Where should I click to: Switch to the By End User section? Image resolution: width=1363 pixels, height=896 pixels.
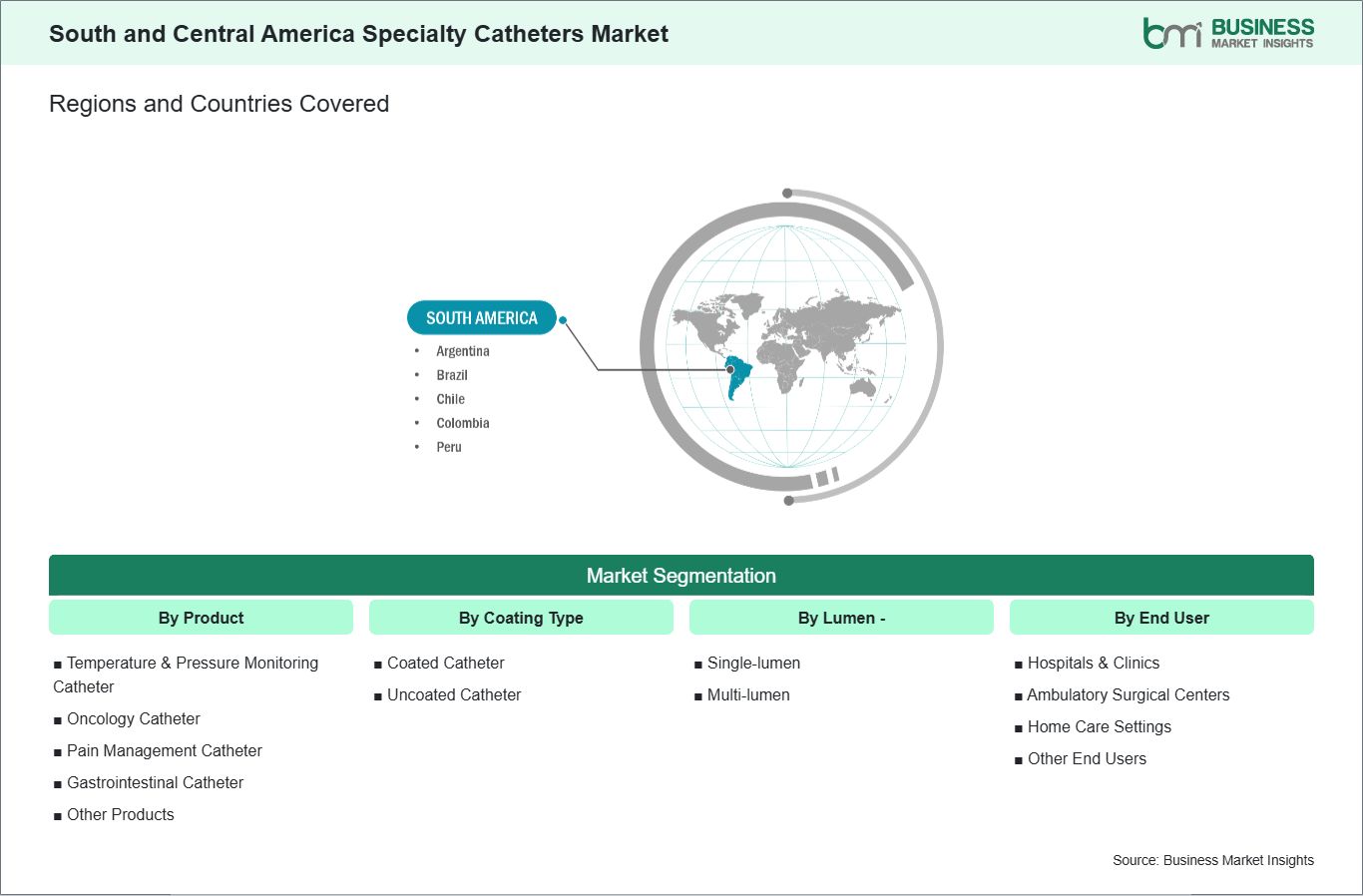click(1161, 617)
